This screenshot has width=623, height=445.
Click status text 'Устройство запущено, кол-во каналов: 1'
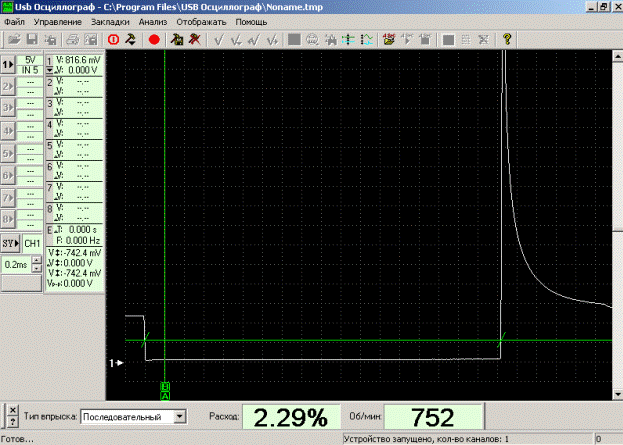[x=426, y=439]
